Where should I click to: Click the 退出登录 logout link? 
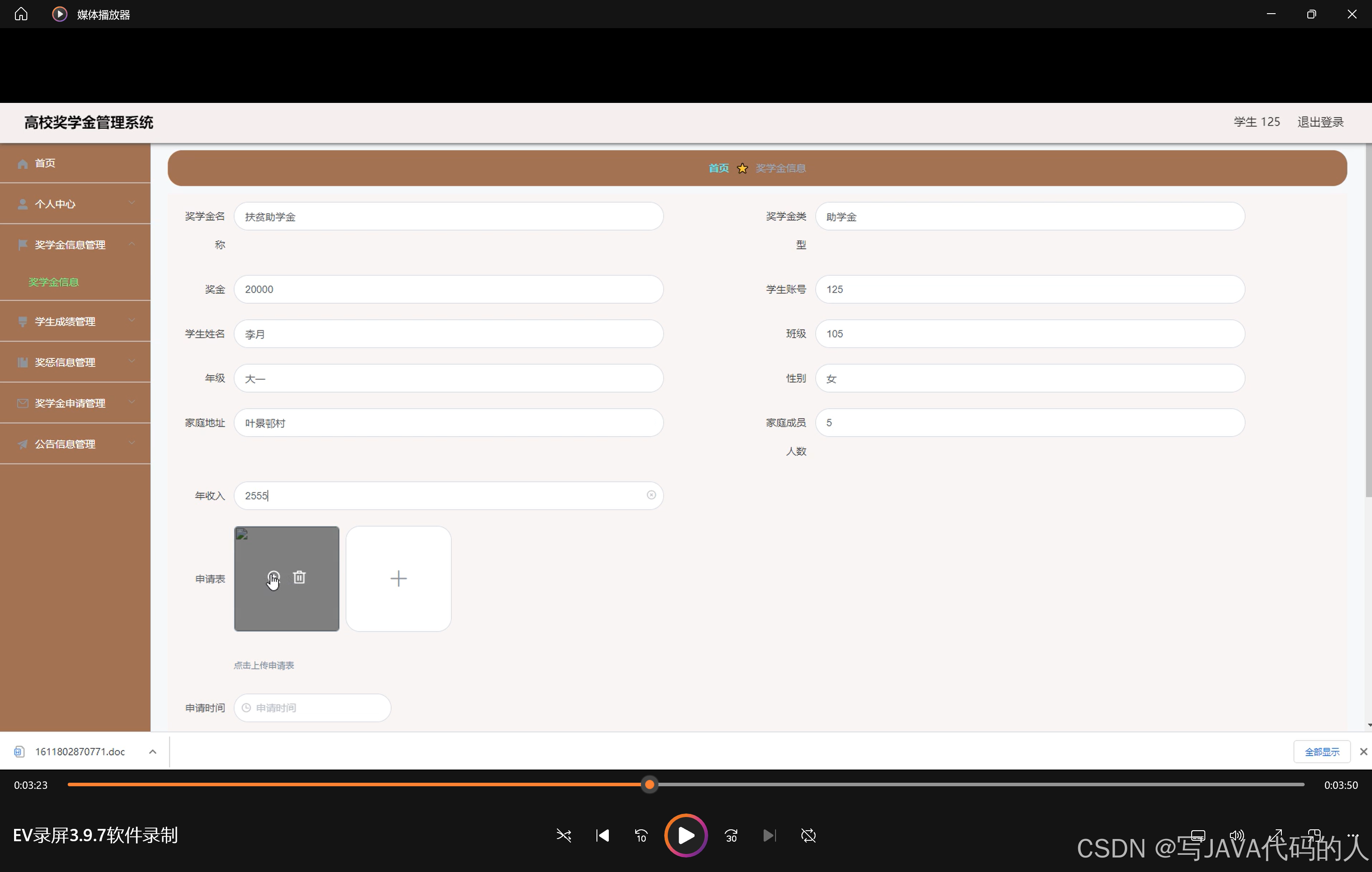click(1320, 122)
